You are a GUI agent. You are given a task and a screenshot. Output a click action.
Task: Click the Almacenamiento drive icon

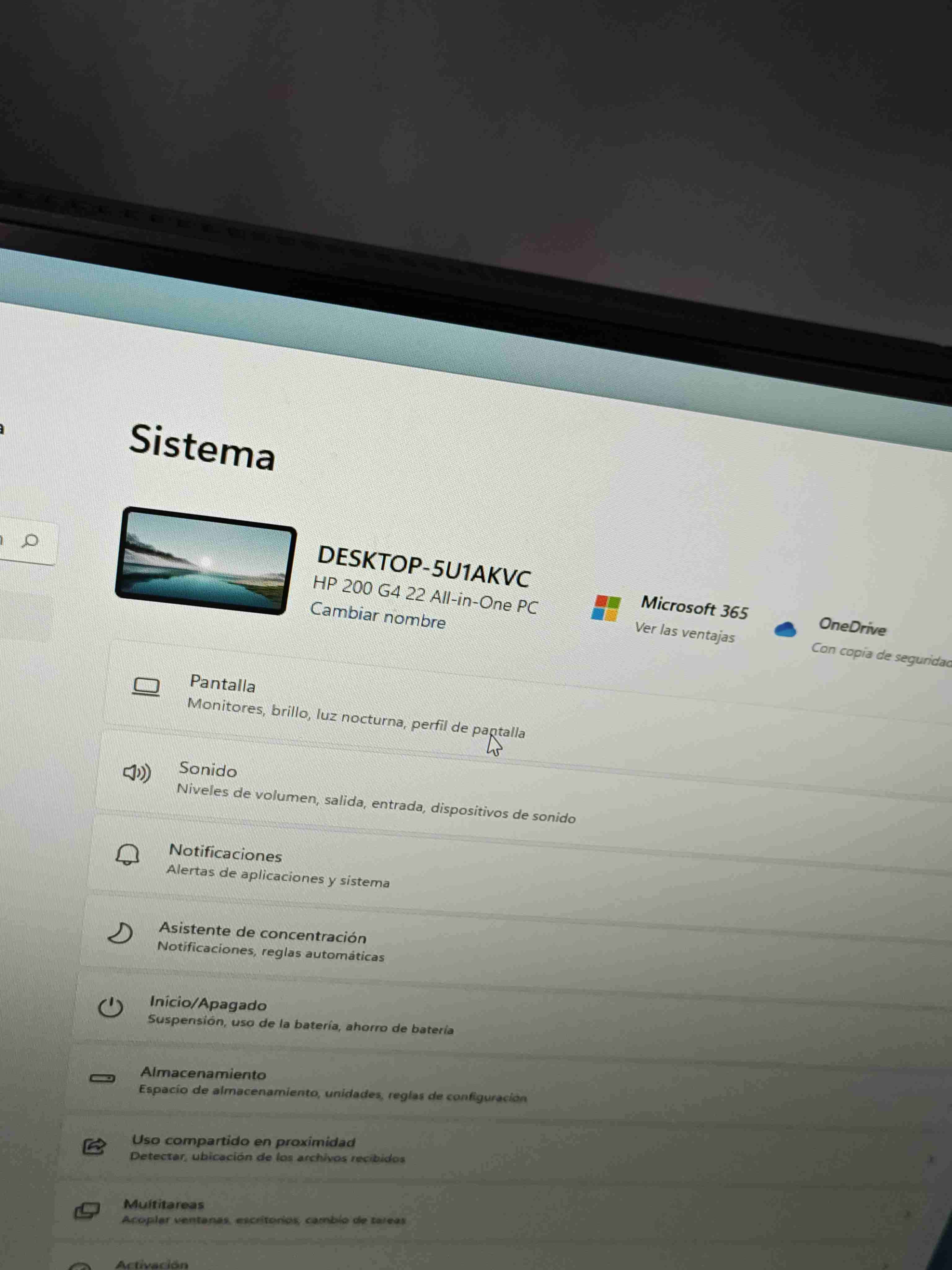click(102, 1078)
